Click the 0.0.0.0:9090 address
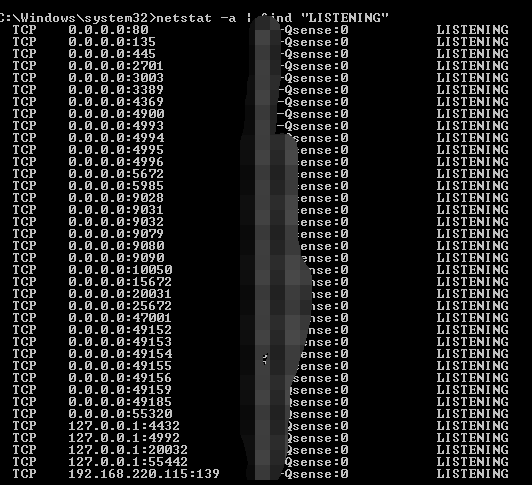 pyautogui.click(x=116, y=258)
